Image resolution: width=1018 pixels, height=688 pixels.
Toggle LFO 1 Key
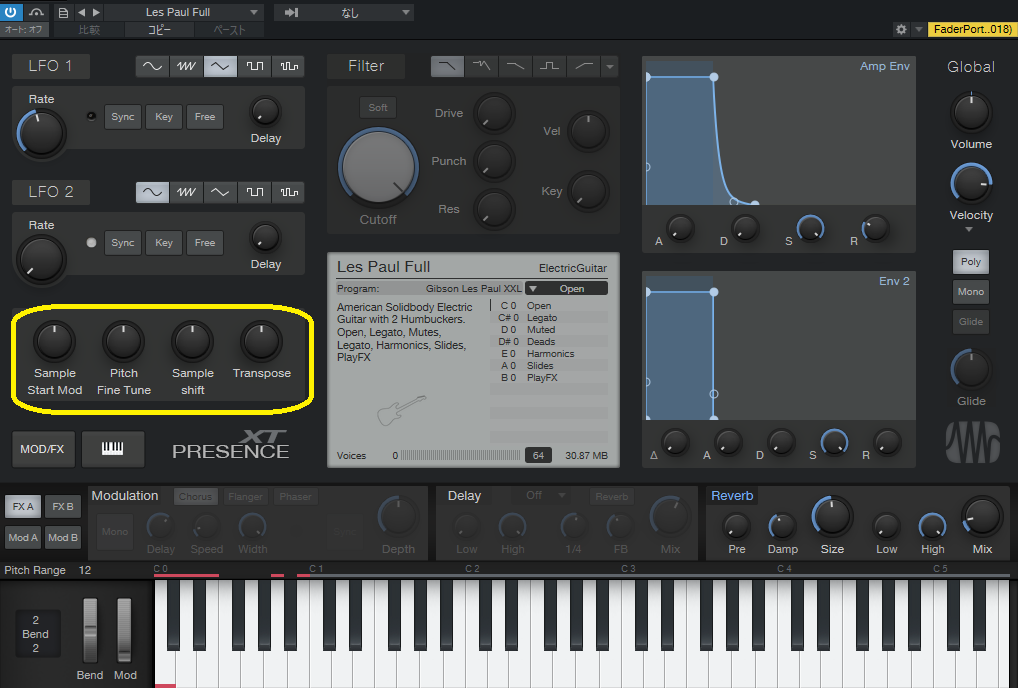tap(164, 117)
